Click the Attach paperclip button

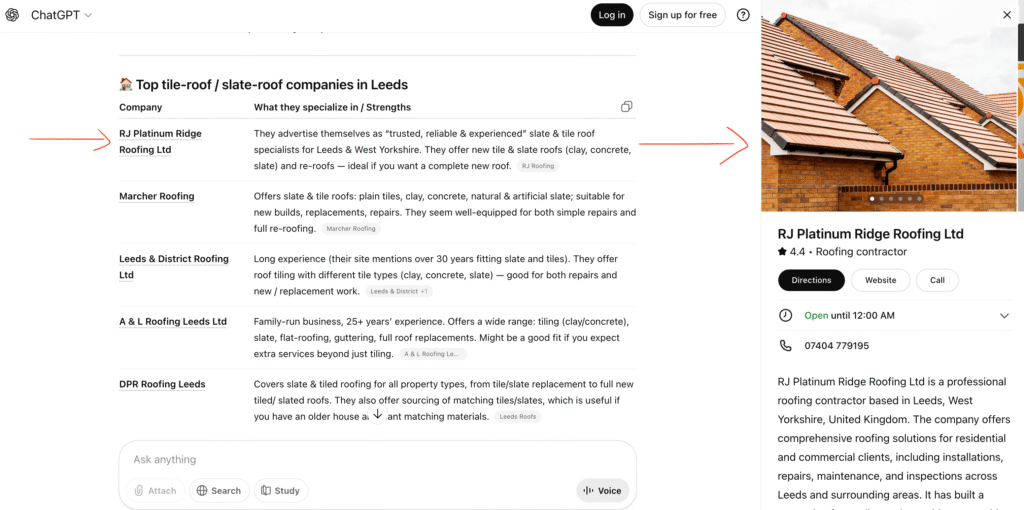tap(155, 491)
